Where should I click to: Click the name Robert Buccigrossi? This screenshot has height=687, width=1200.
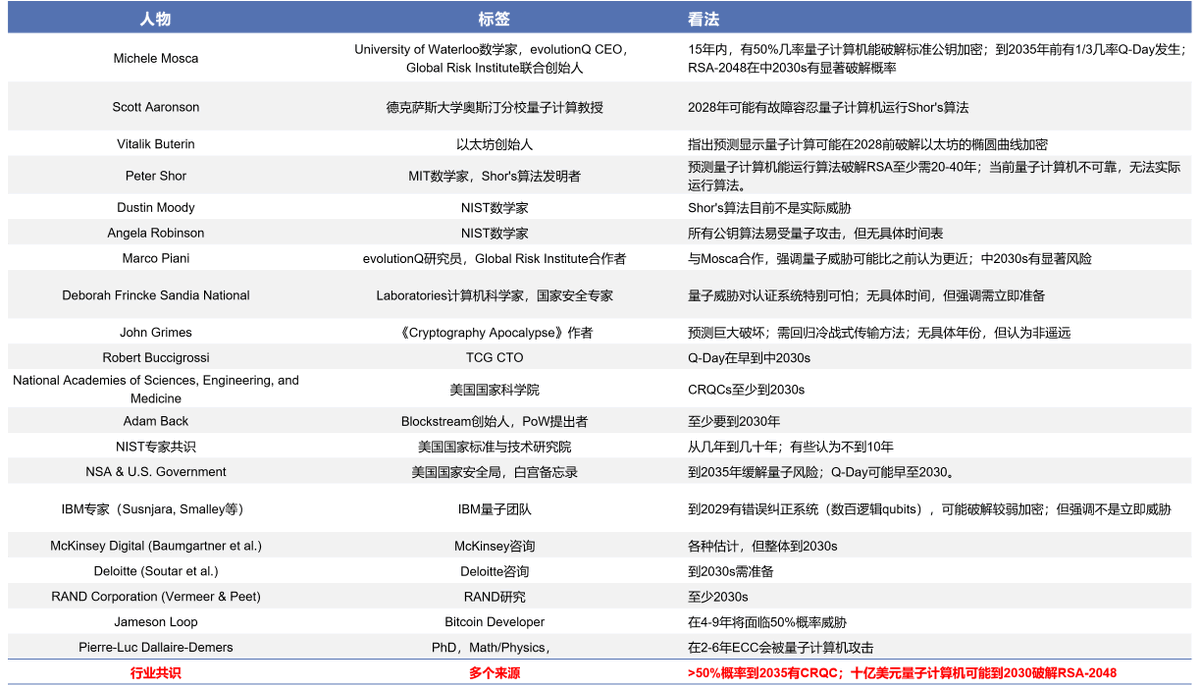[x=156, y=357]
